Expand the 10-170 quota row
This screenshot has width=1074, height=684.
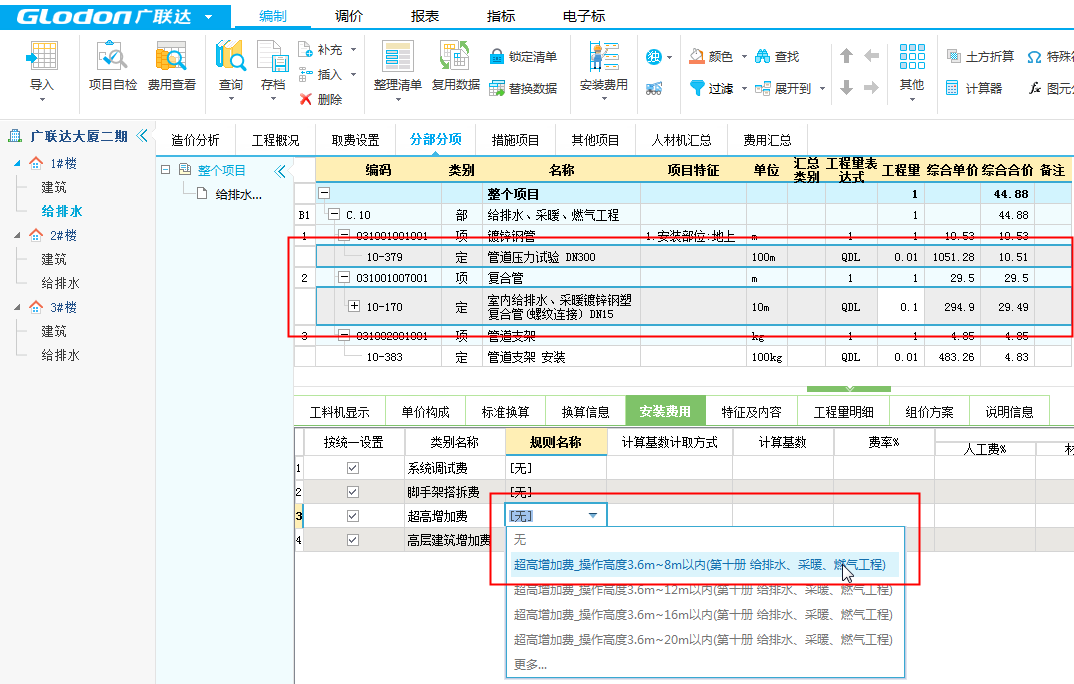pos(352,308)
